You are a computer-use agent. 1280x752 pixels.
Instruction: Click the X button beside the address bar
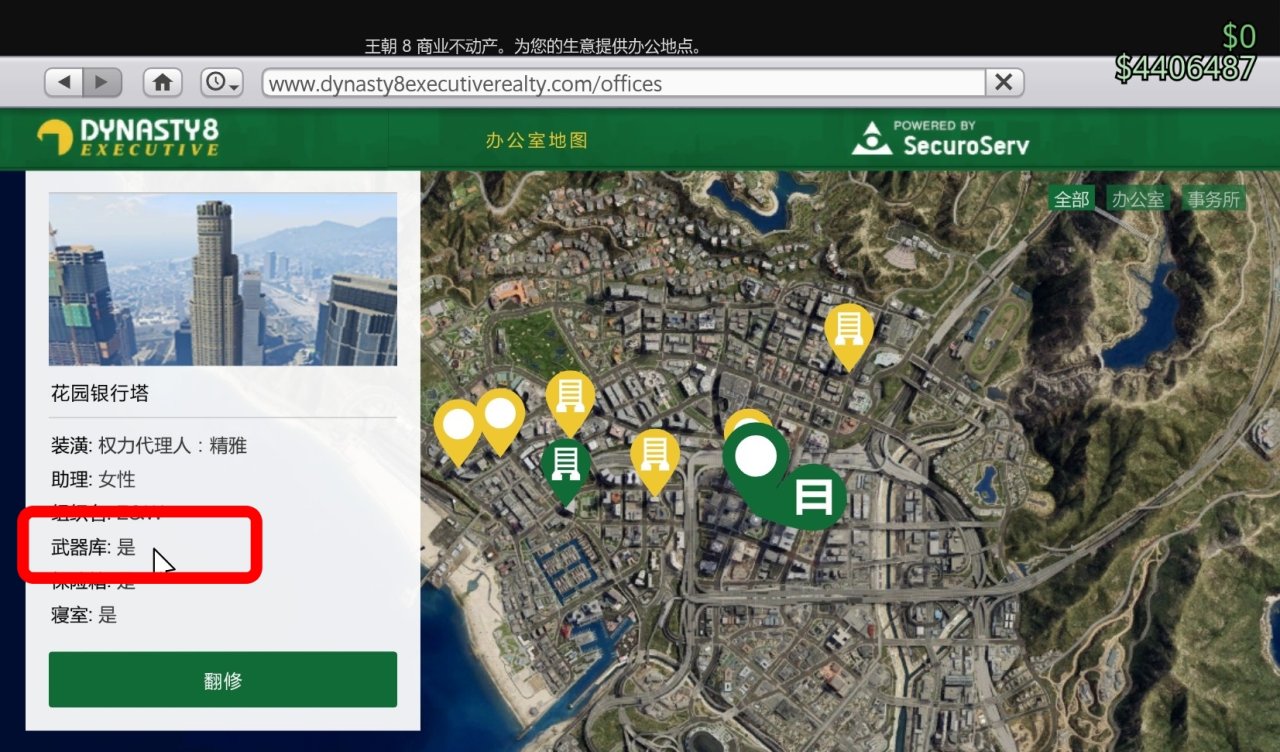click(x=1004, y=83)
